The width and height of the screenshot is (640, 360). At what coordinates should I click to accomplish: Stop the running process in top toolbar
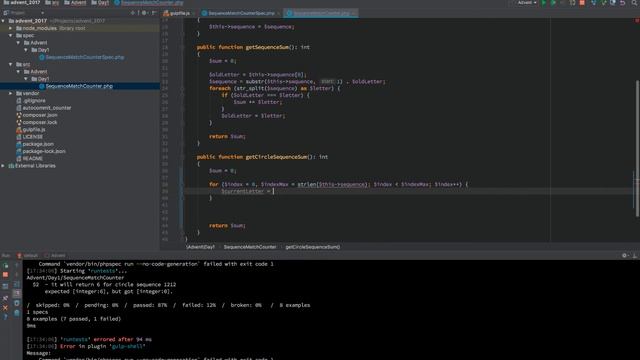click(582, 3)
